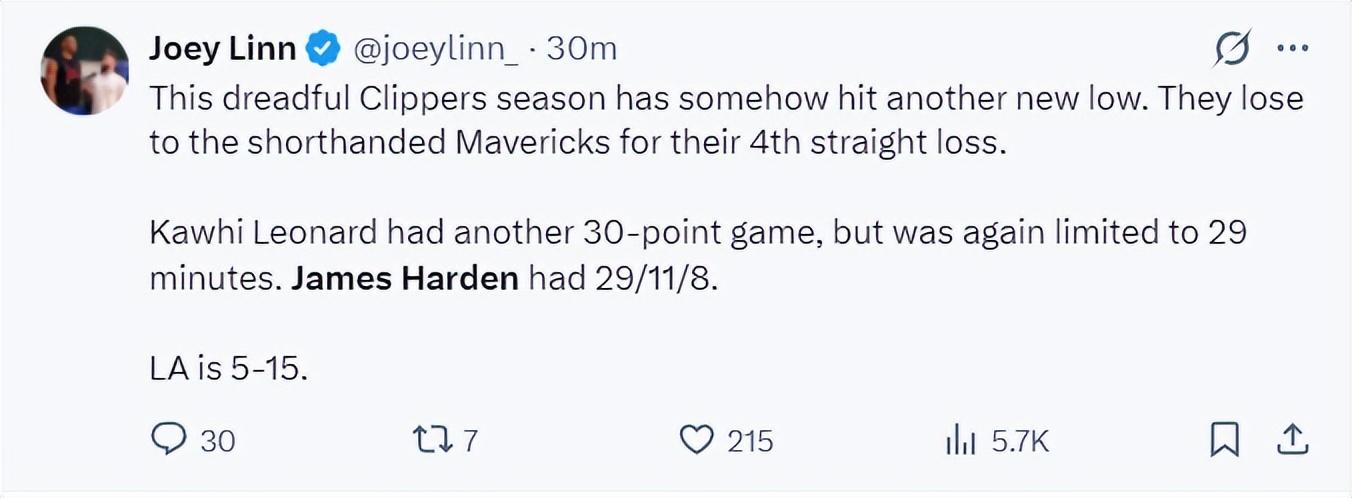The height and width of the screenshot is (498, 1352).
Task: Open Joey Linn's profile picture
Action: [84, 72]
